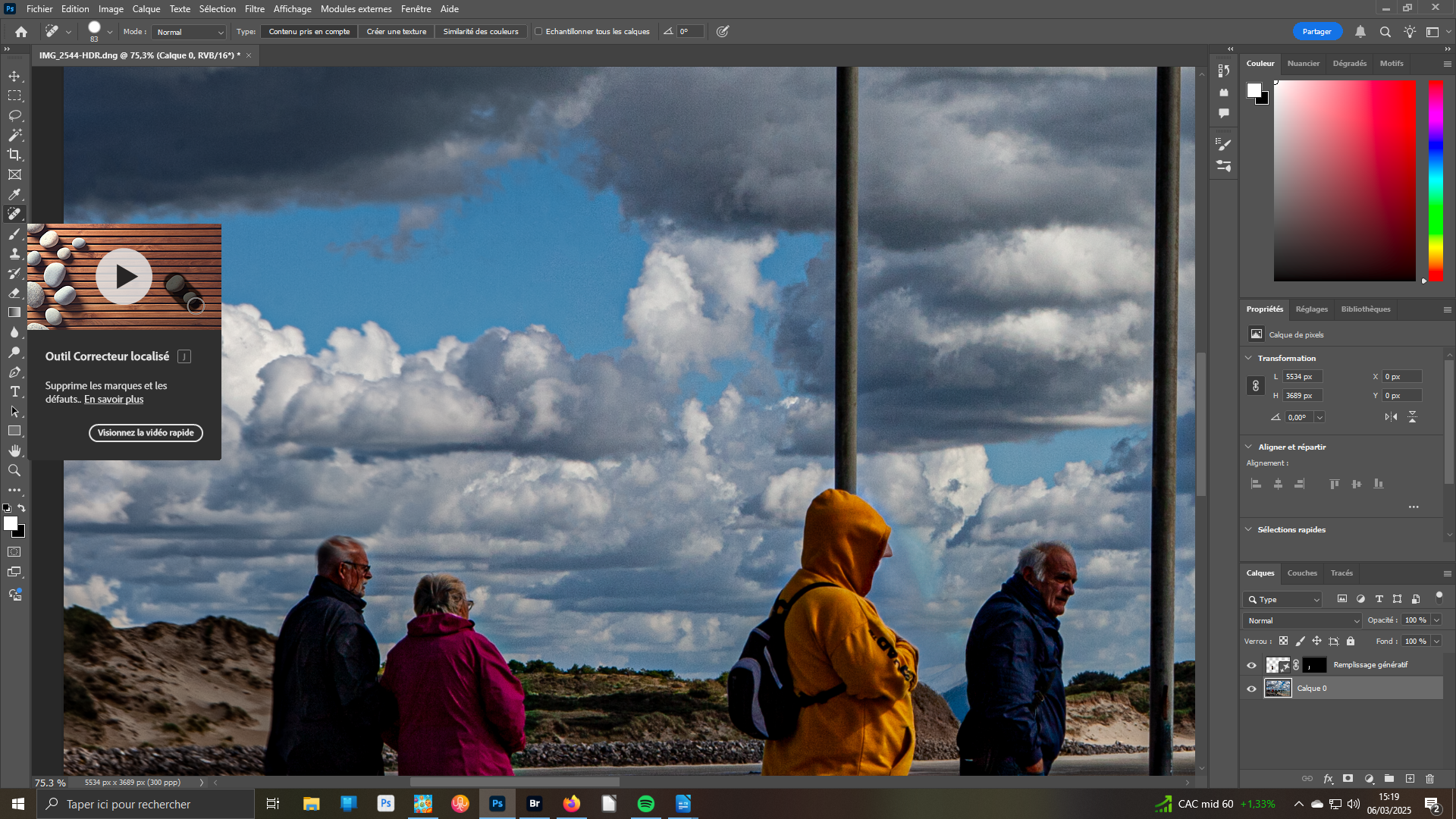Click Visionnez la vidéo rapide button

[x=146, y=433]
